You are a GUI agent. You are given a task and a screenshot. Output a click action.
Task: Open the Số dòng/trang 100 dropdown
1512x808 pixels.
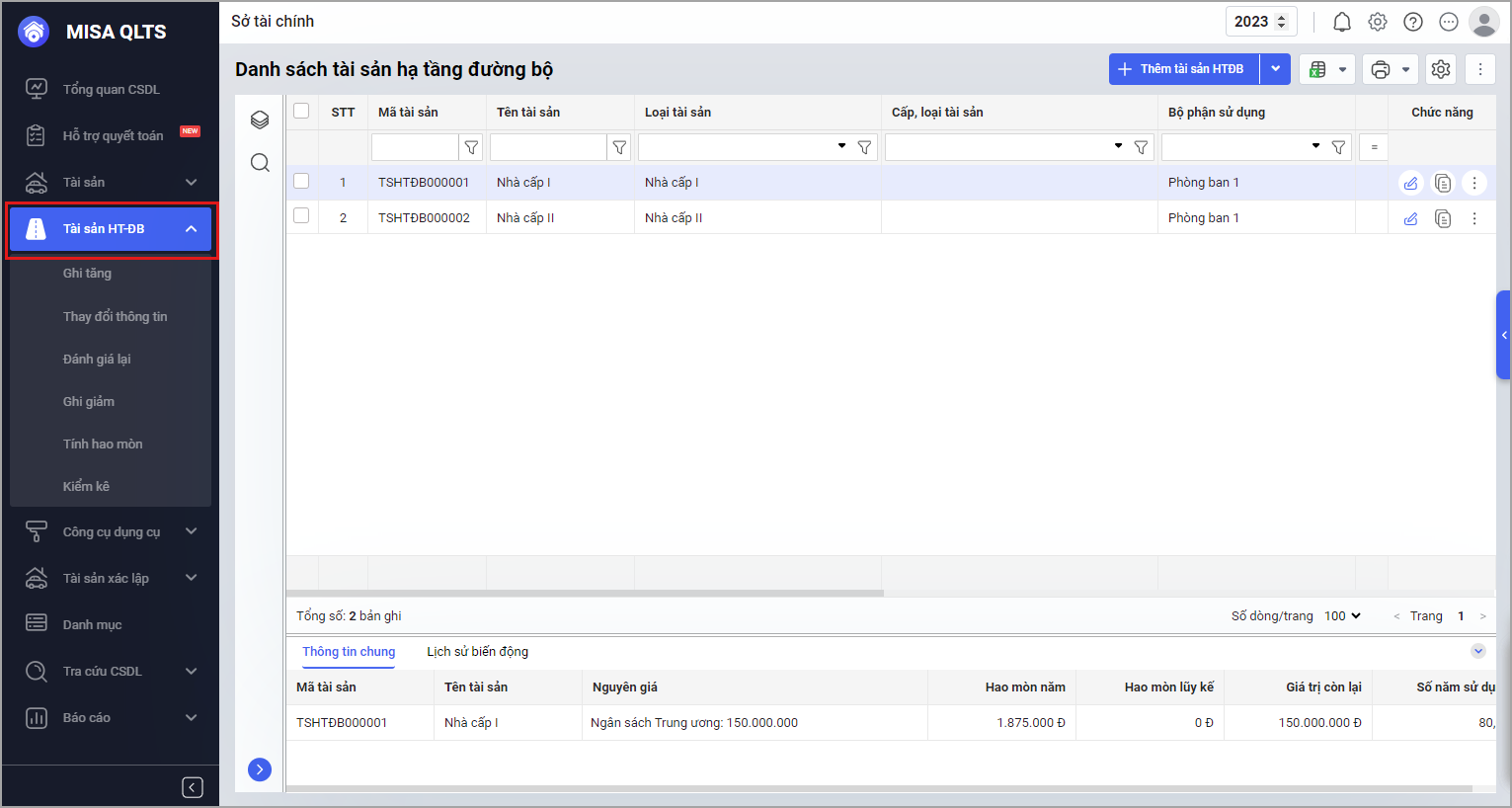[x=1342, y=615]
